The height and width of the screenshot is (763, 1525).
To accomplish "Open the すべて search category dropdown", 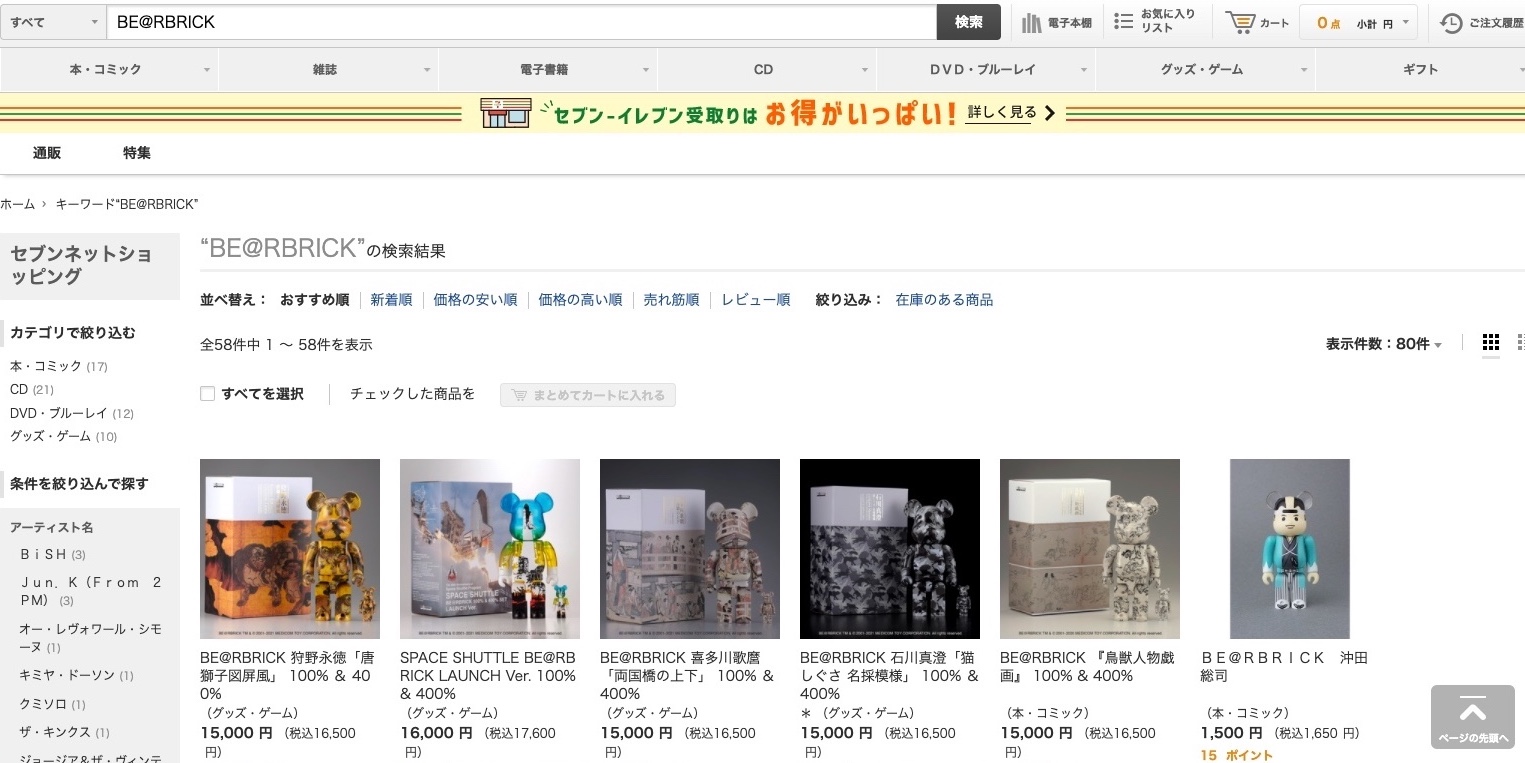I will pyautogui.click(x=54, y=22).
